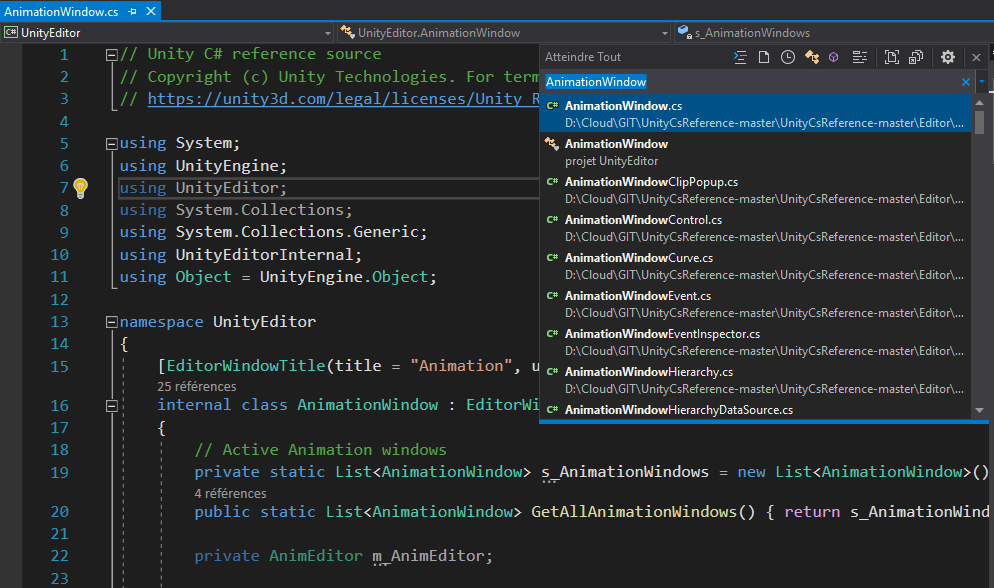Click m_AnimEditor field name
Screen dimensions: 994x588
[x=429, y=556]
